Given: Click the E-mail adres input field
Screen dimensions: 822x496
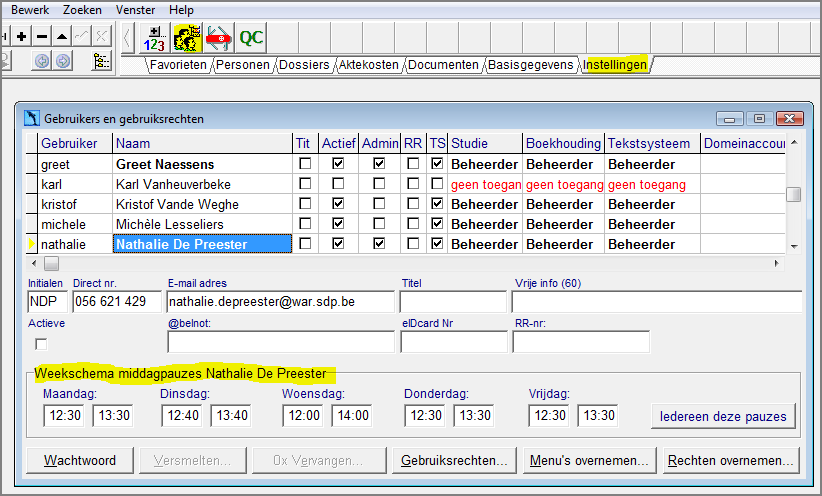Looking at the screenshot, I should click(280, 301).
